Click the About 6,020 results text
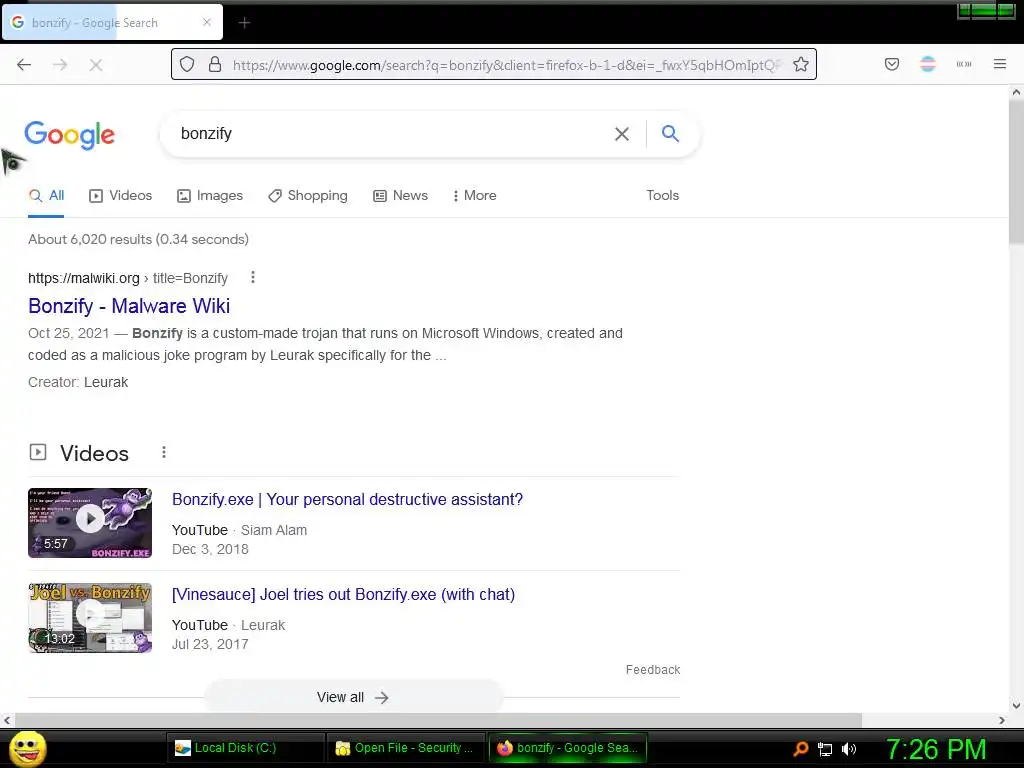 point(138,239)
